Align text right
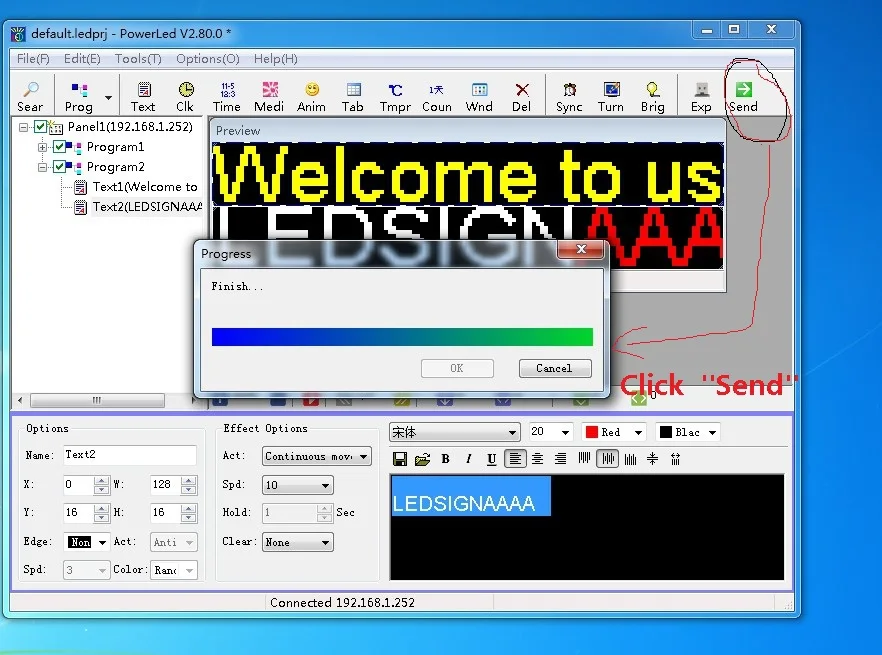 (x=561, y=459)
